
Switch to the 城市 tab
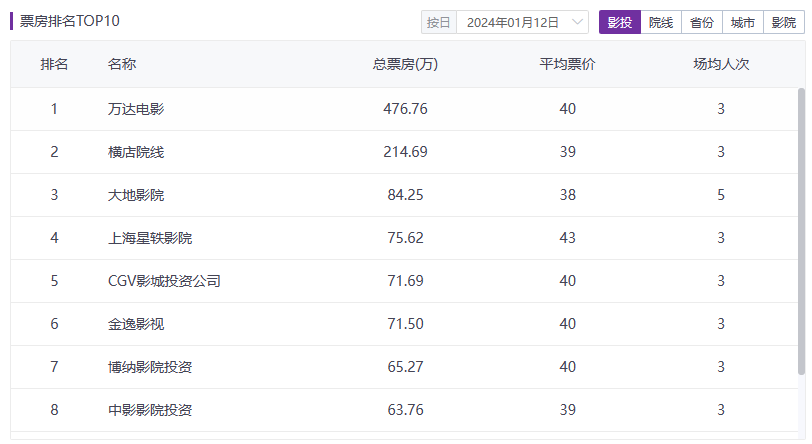click(x=743, y=23)
